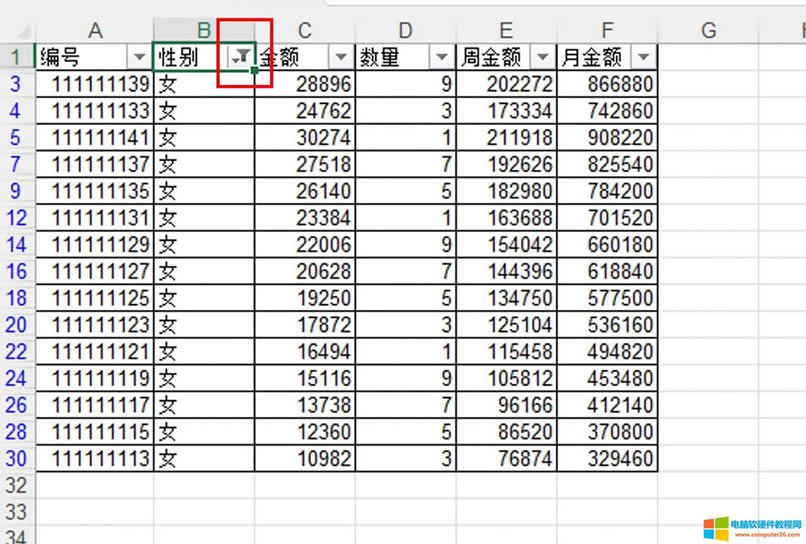Click the 周金额 header cell text
Screen dimensions: 806x544
tap(491, 57)
